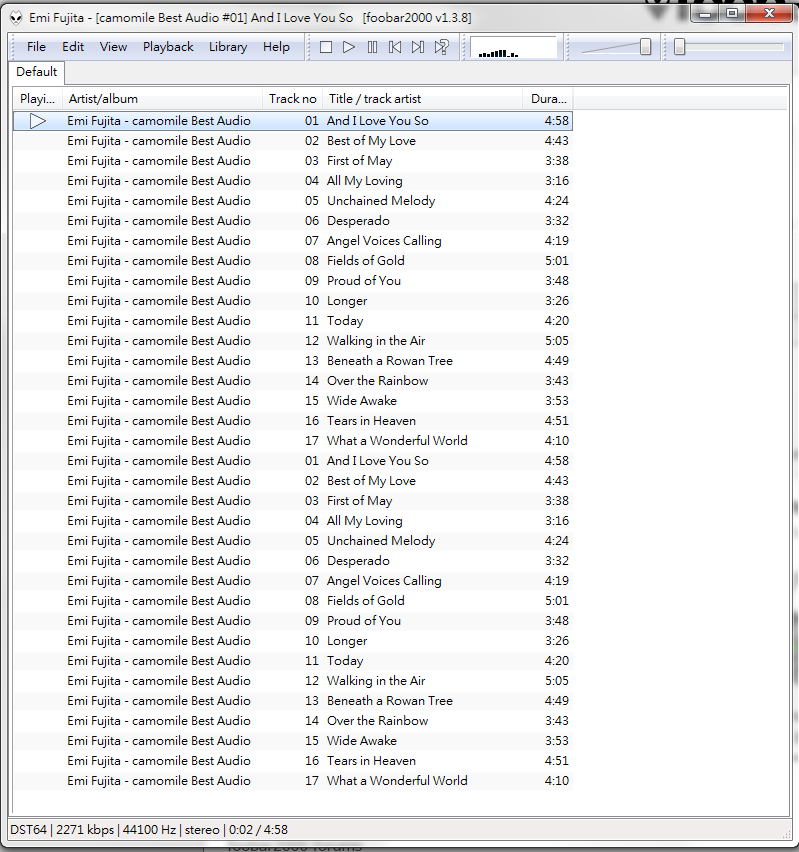Image resolution: width=799 pixels, height=852 pixels.
Task: Select second 'First of May' track
Action: tap(293, 501)
